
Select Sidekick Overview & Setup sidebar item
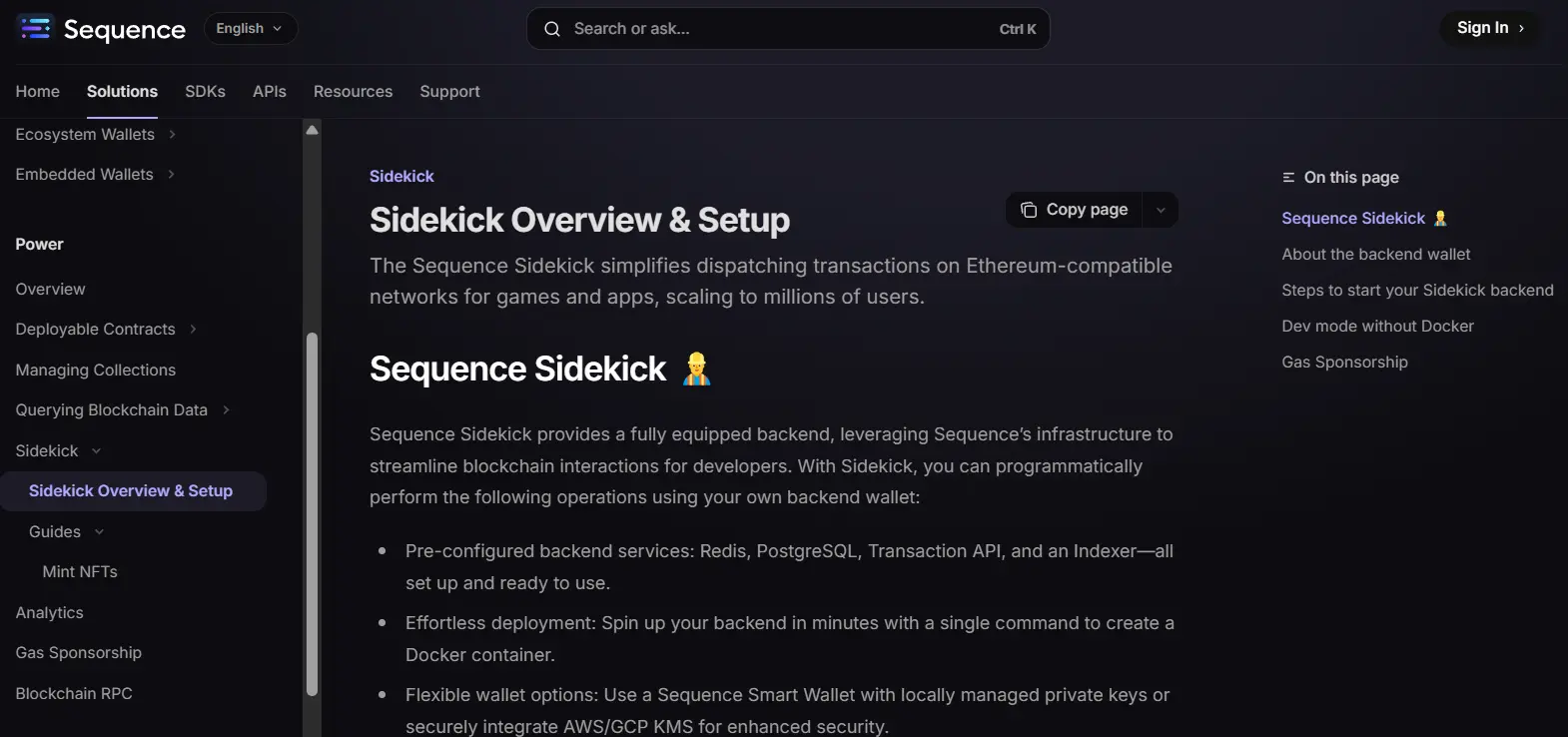tap(133, 491)
